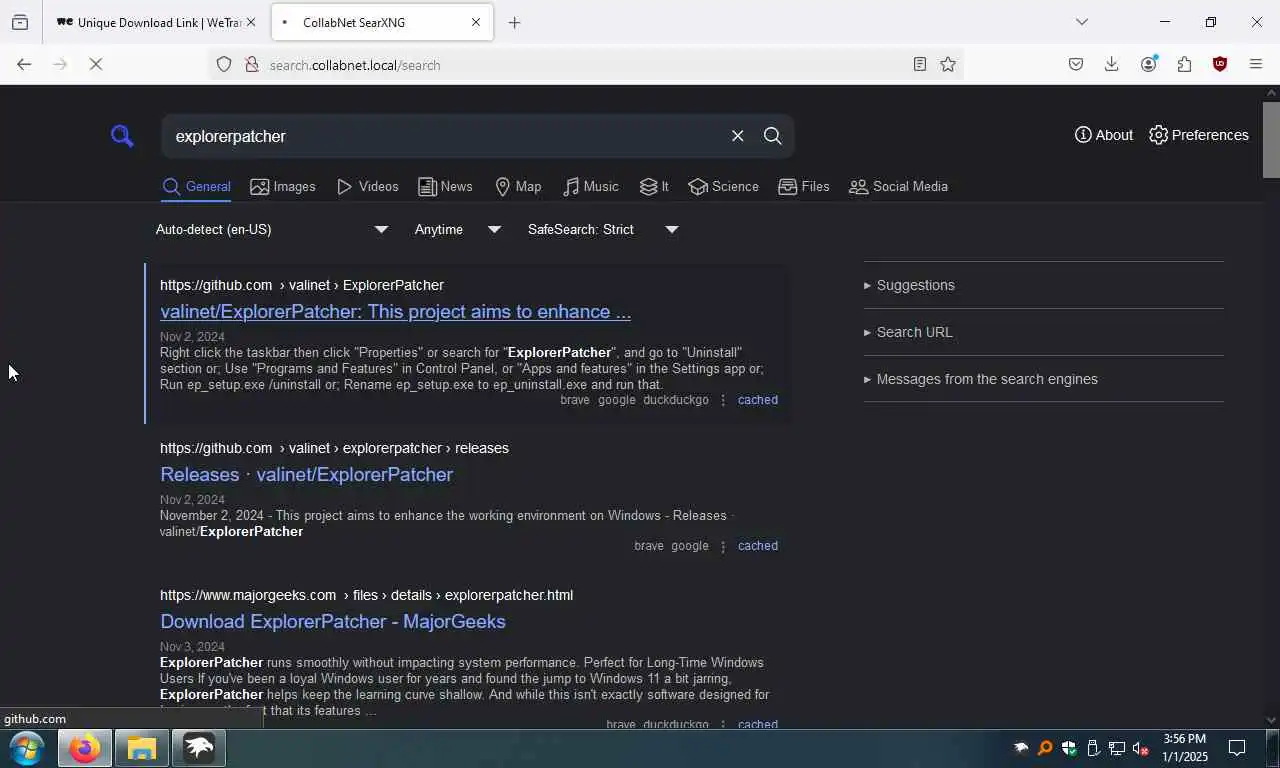This screenshot has height=768, width=1280.
Task: Open options dots on first result
Action: [723, 400]
